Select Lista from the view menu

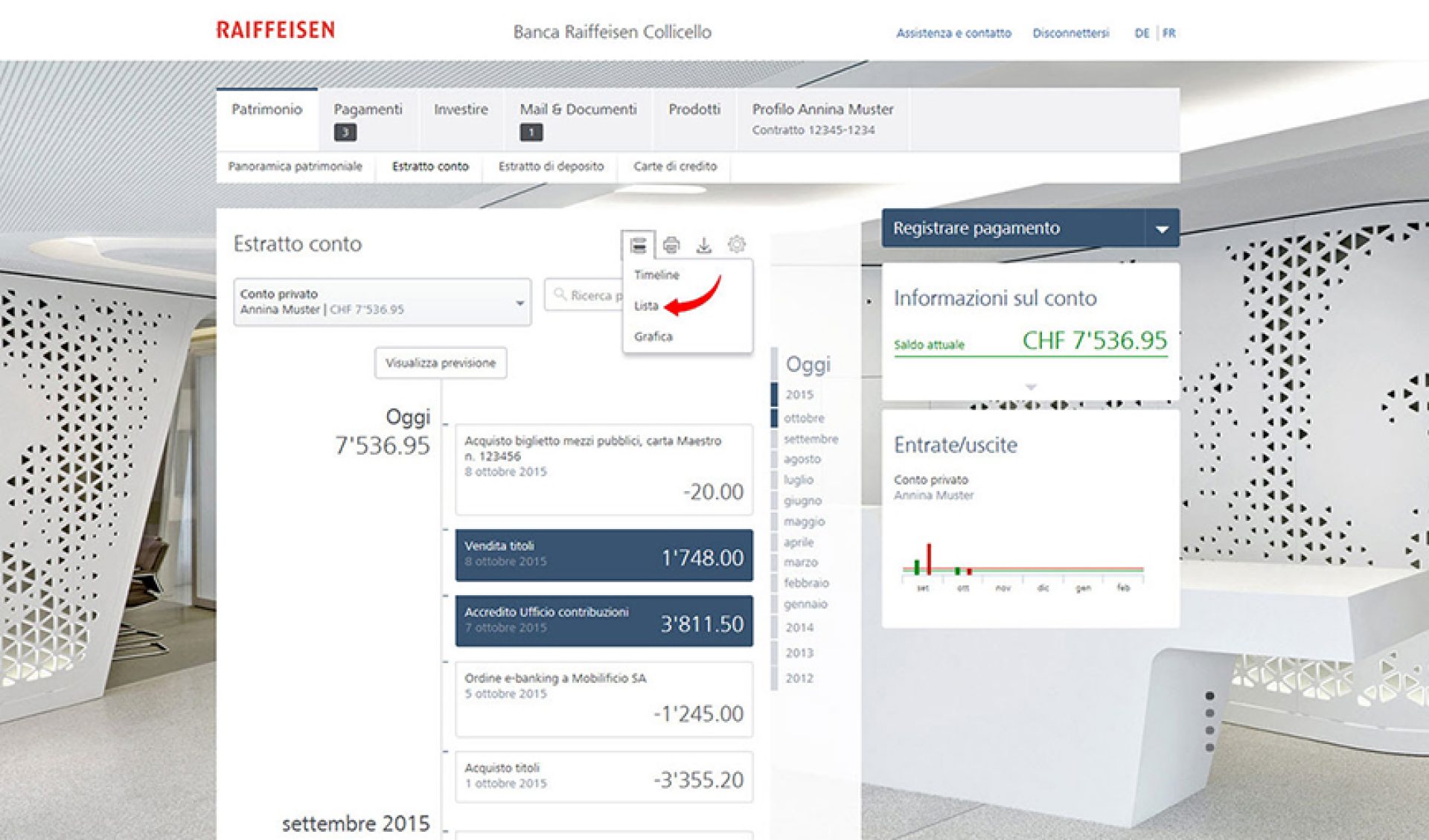click(646, 306)
